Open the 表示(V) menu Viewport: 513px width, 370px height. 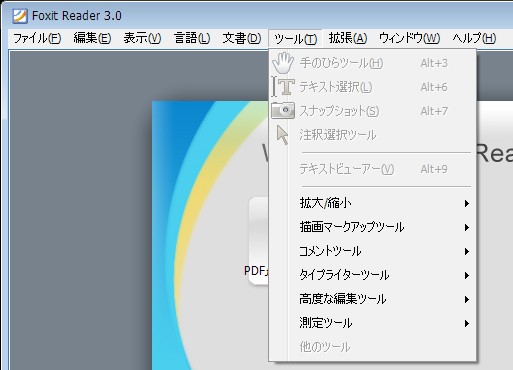coord(142,38)
